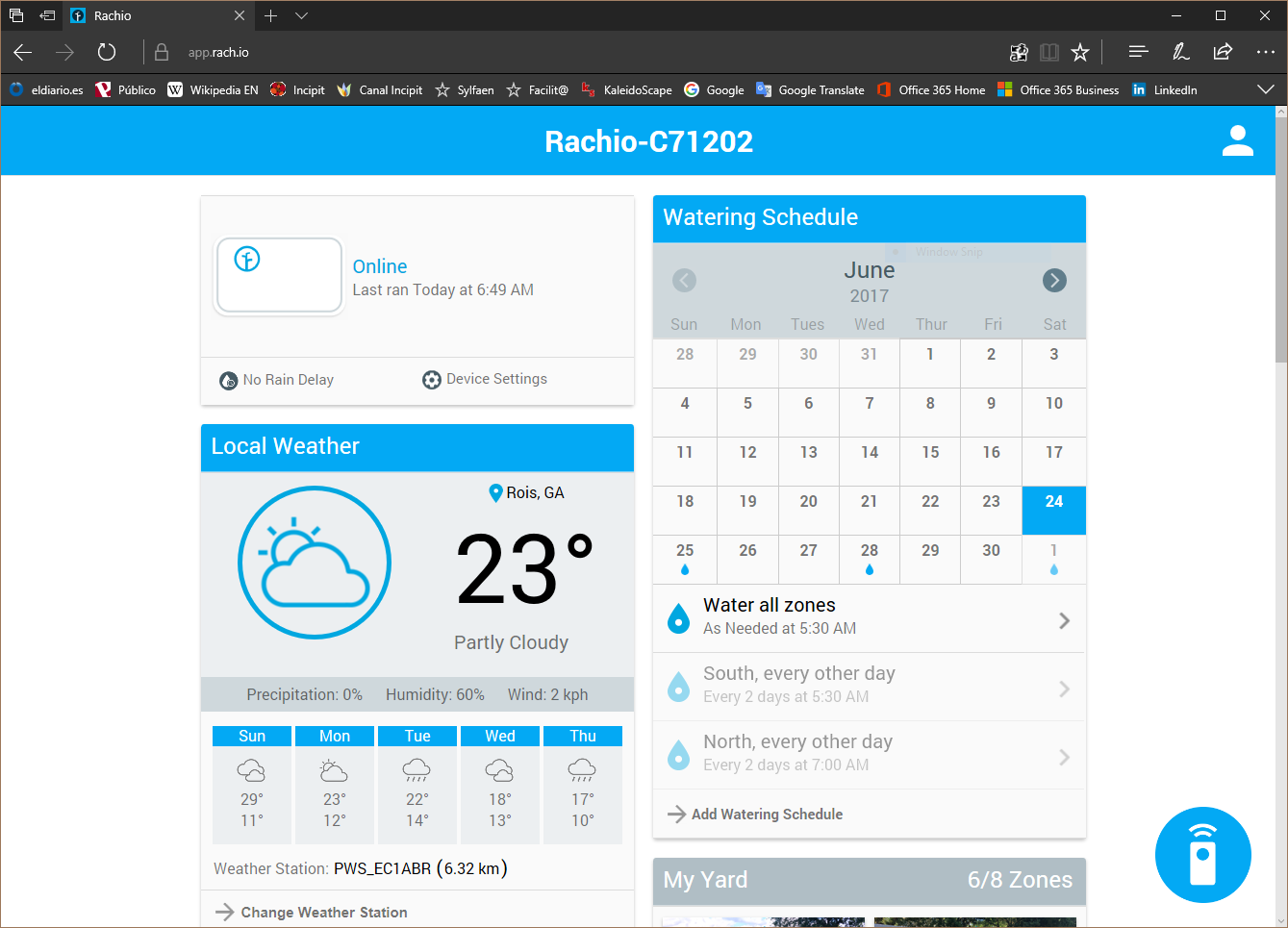Screen dimensions: 1288x928
Task: Select June 28 watering day
Action: (x=870, y=560)
